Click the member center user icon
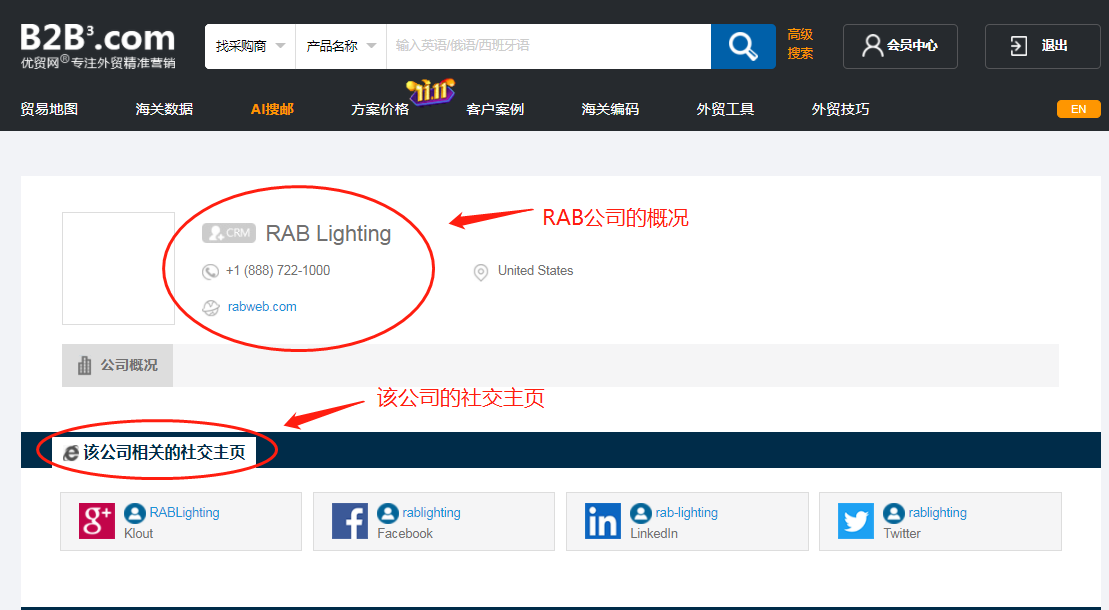This screenshot has width=1109, height=610. (872, 46)
